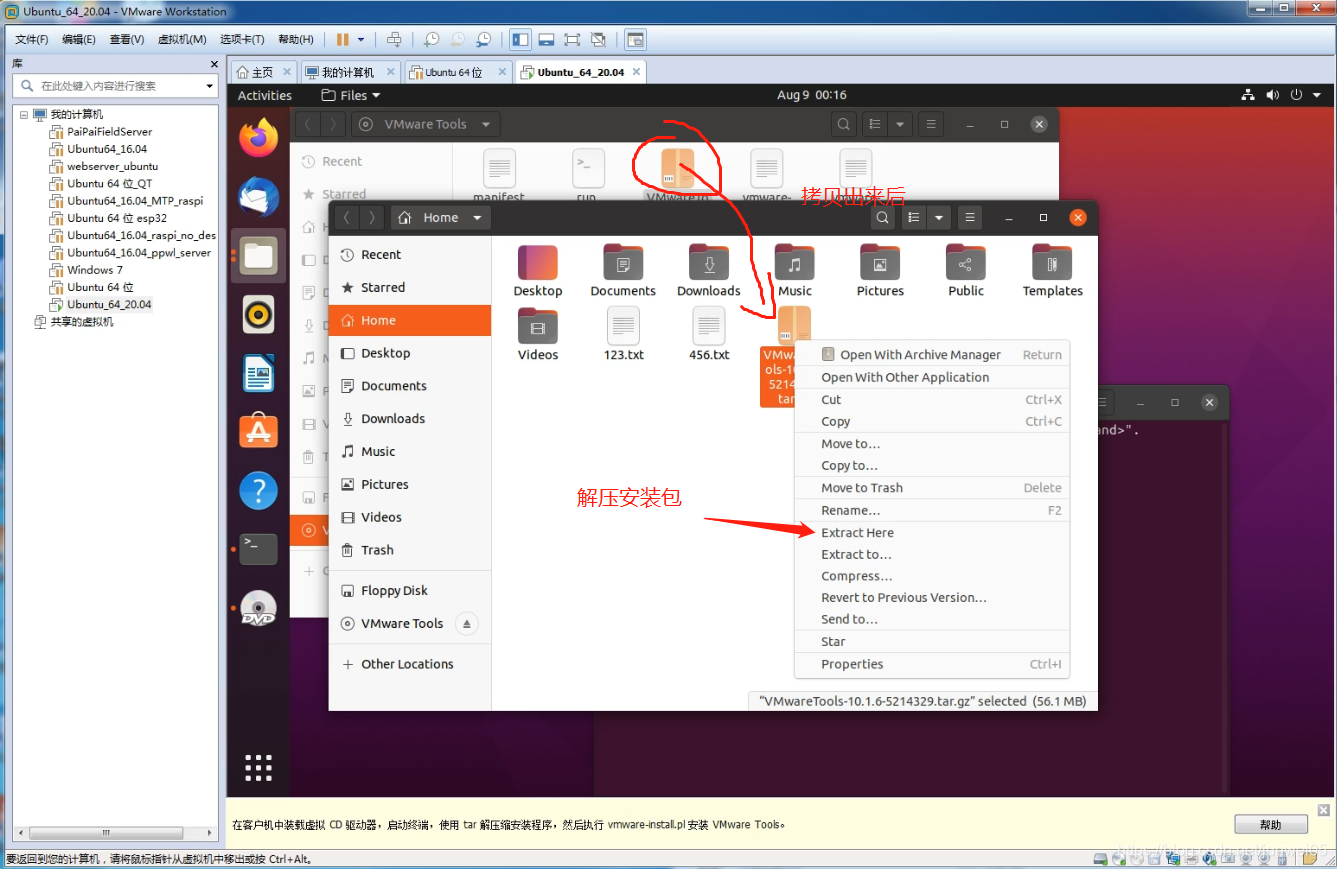
Task: Open Rhythmbox from the dock
Action: pos(259,315)
